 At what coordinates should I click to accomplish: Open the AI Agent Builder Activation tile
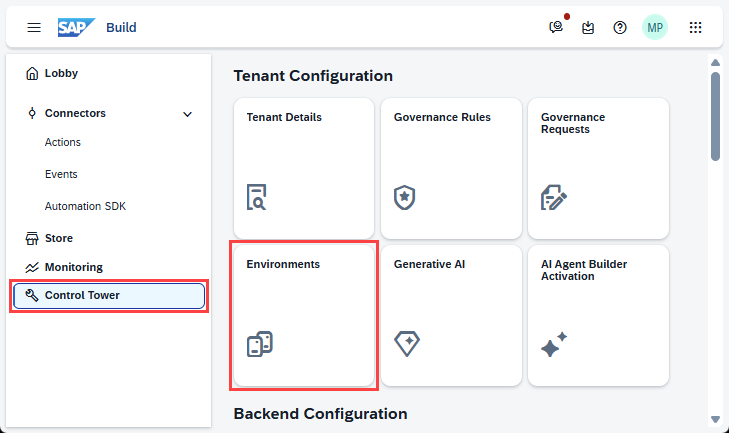pos(598,316)
